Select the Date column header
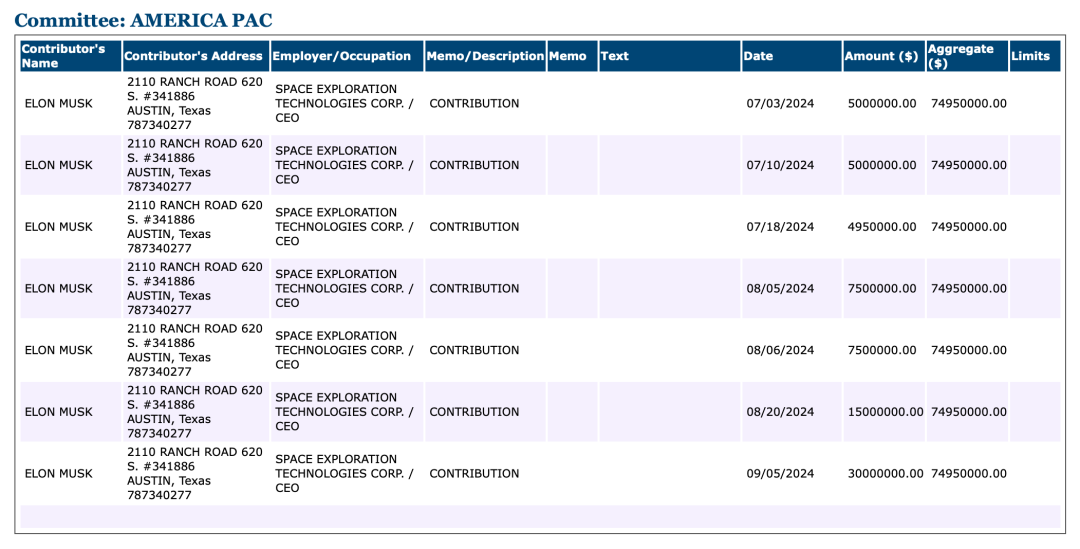Viewport: 1080px width, 549px height. [x=758, y=56]
